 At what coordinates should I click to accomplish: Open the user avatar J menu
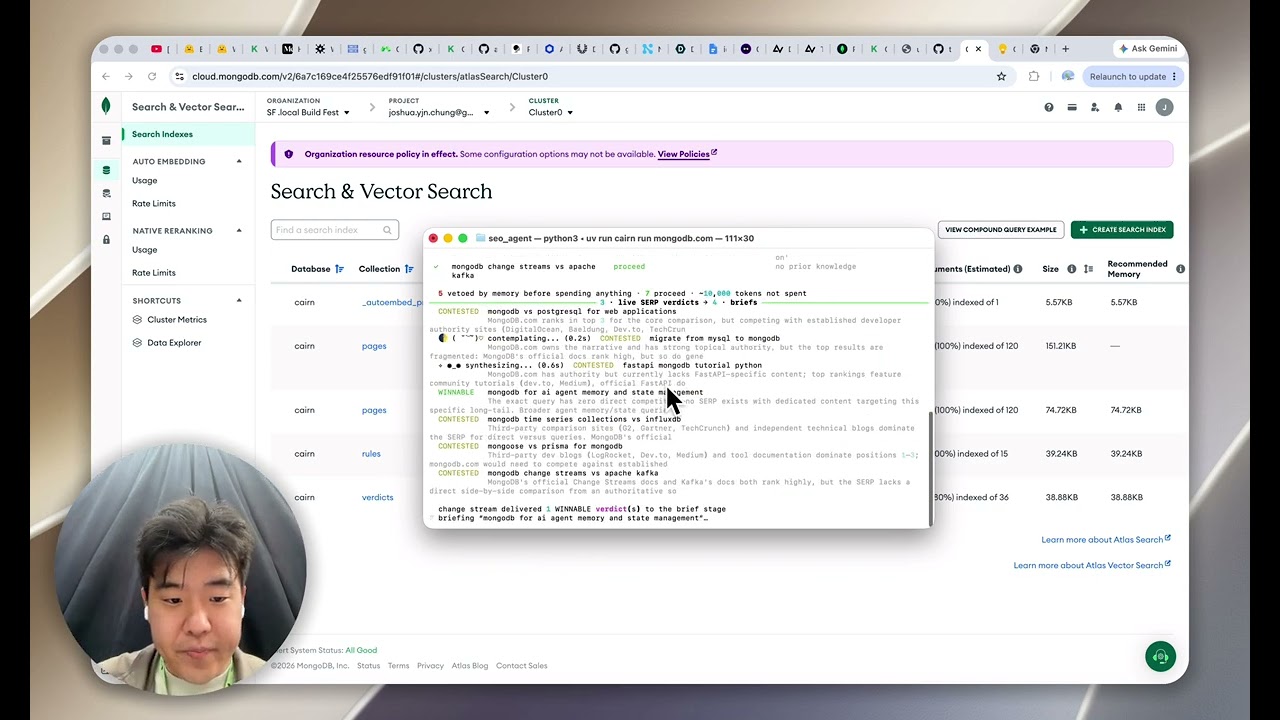click(1164, 107)
